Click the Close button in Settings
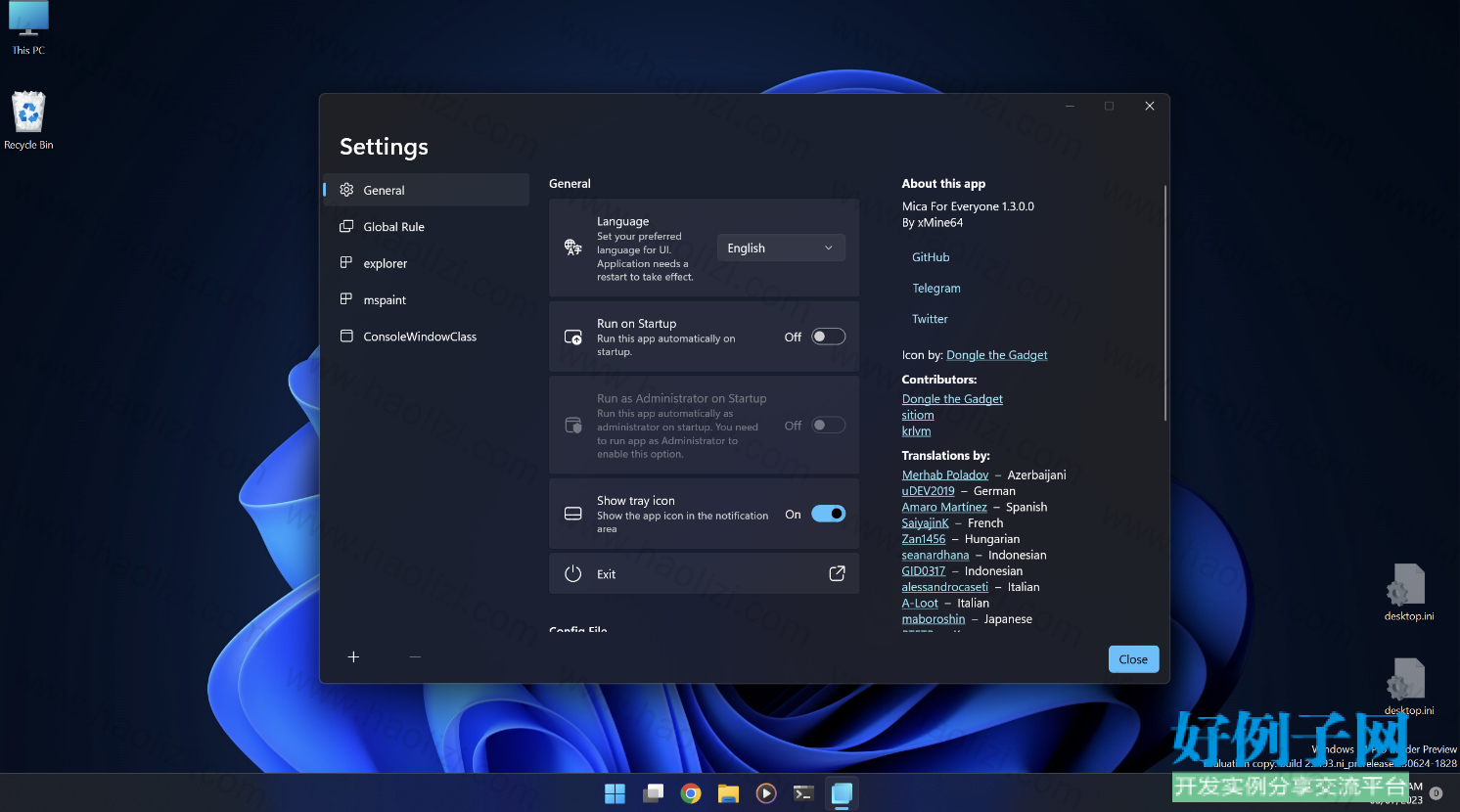Screen dimensions: 1460x812 (x=1133, y=659)
